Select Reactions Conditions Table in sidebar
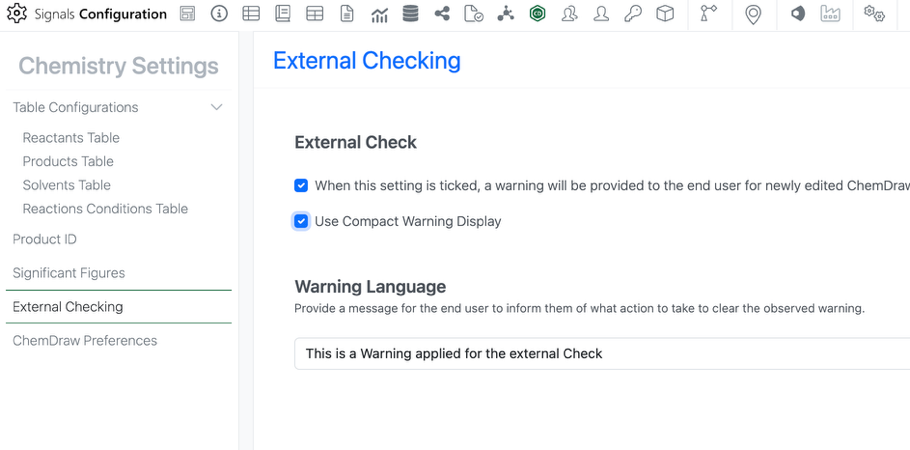Screen dimensions: 910x450 click(x=105, y=209)
